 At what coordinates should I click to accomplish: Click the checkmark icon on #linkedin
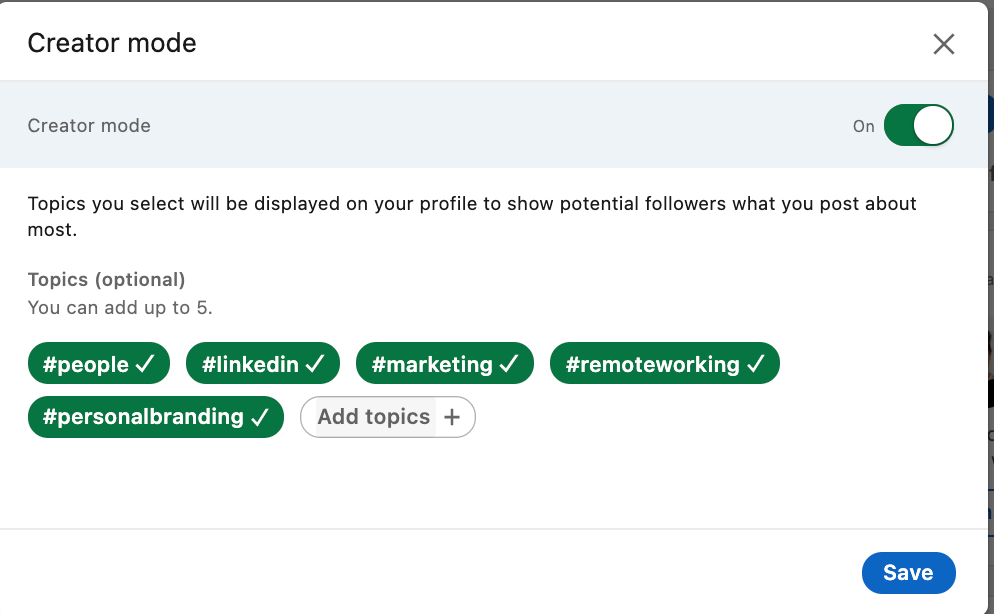pyautogui.click(x=315, y=366)
